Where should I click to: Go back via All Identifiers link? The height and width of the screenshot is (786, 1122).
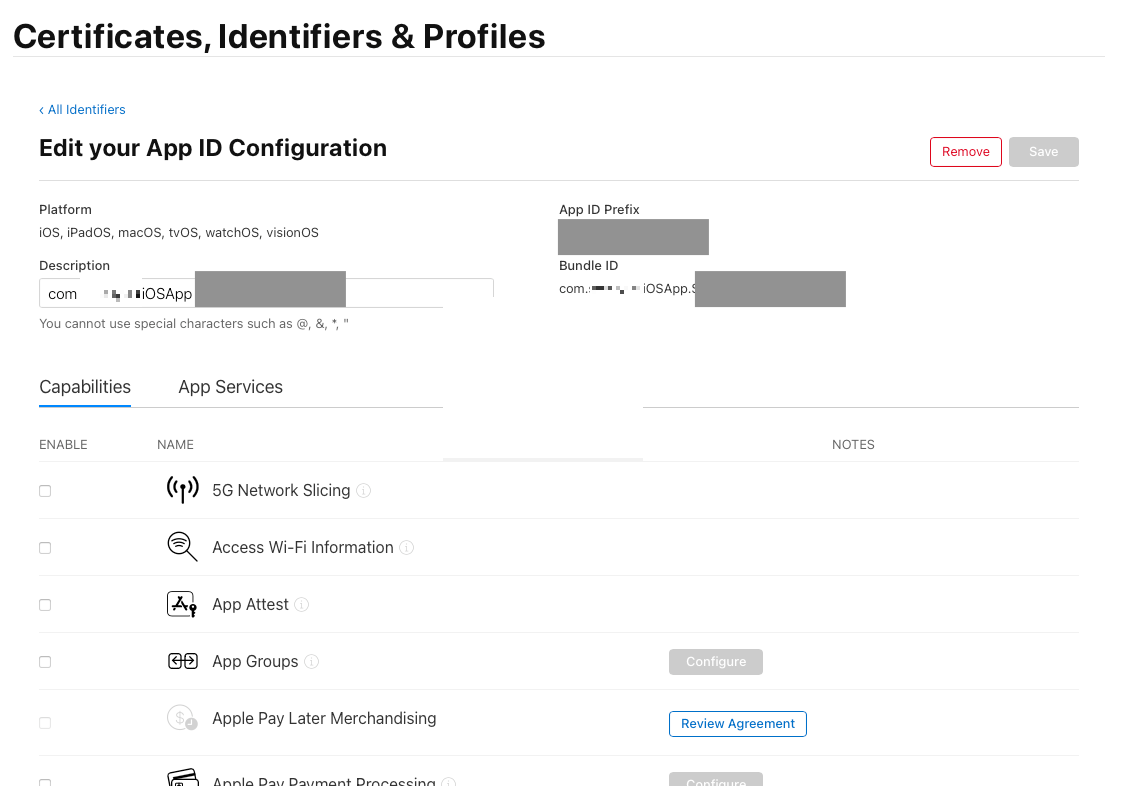[83, 110]
